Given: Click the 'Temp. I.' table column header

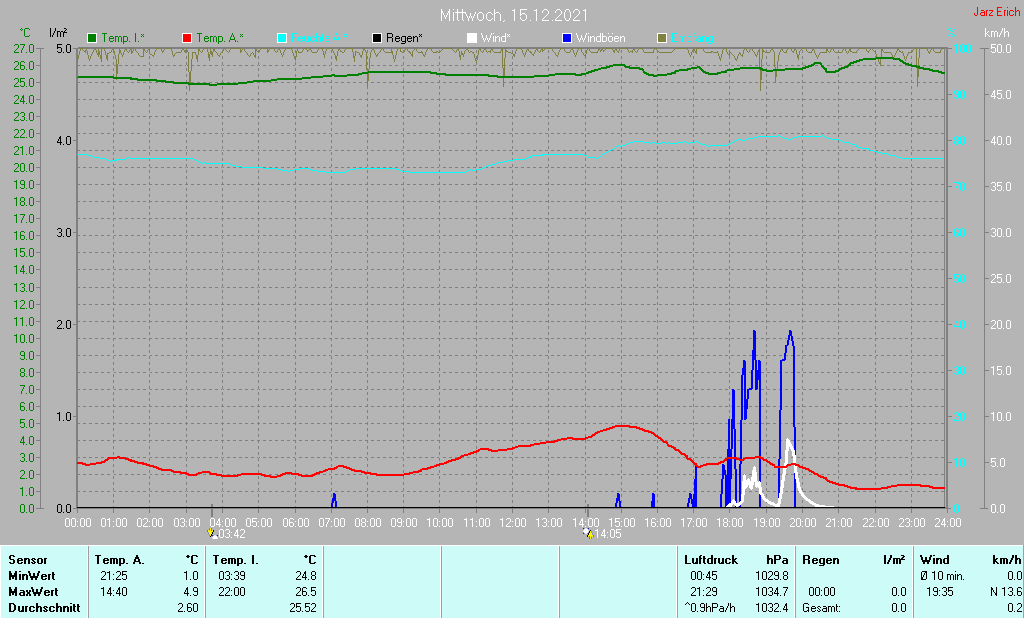Looking at the screenshot, I should (236, 560).
